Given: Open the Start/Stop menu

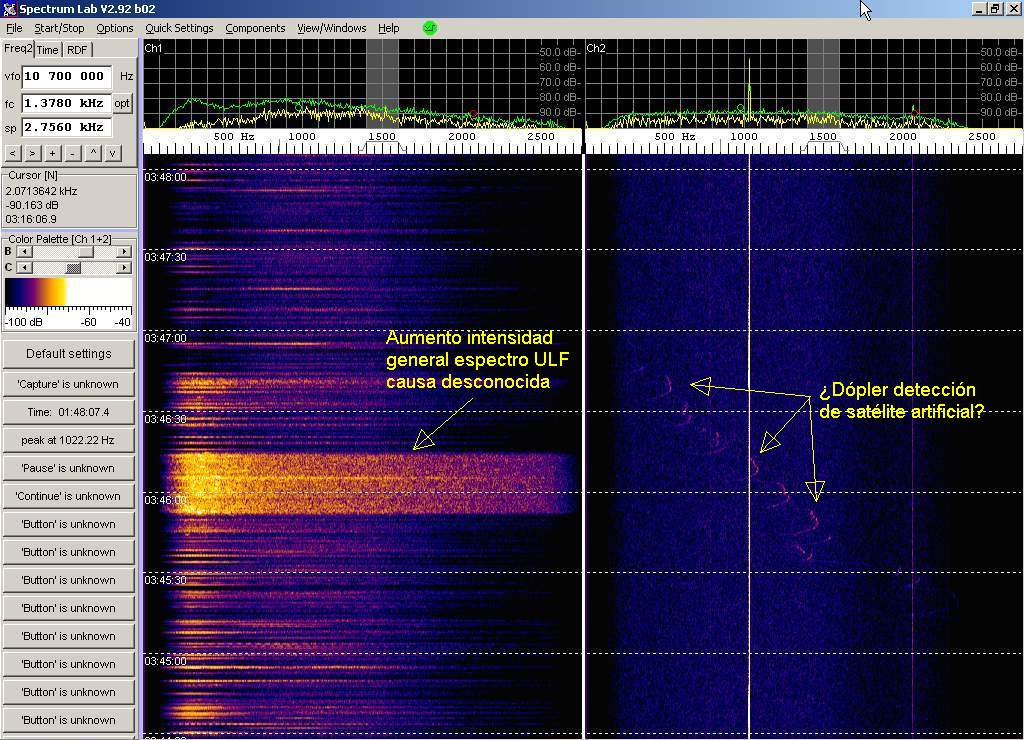Looking at the screenshot, I should pyautogui.click(x=59, y=28).
